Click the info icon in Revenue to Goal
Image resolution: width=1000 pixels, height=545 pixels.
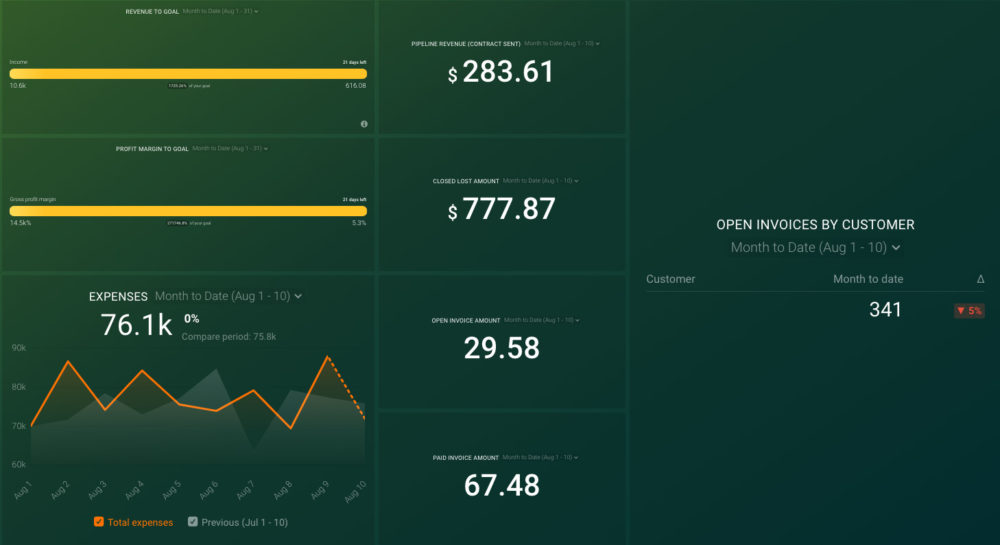[x=364, y=124]
